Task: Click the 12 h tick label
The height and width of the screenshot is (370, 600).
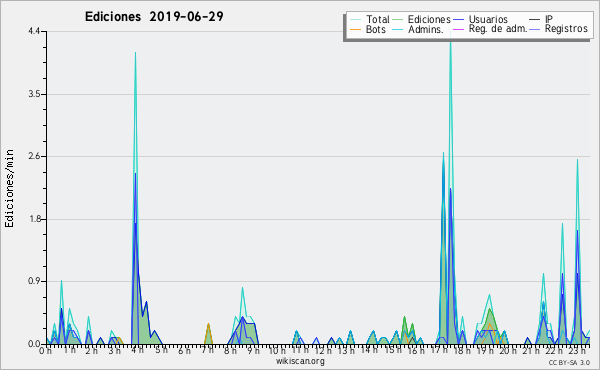Action: pyautogui.click(x=323, y=350)
